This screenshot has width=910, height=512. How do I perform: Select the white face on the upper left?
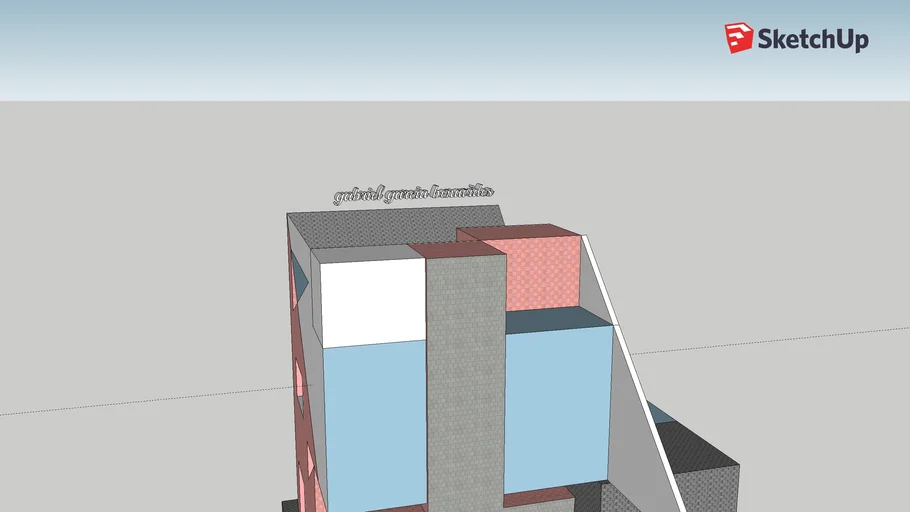(372, 298)
